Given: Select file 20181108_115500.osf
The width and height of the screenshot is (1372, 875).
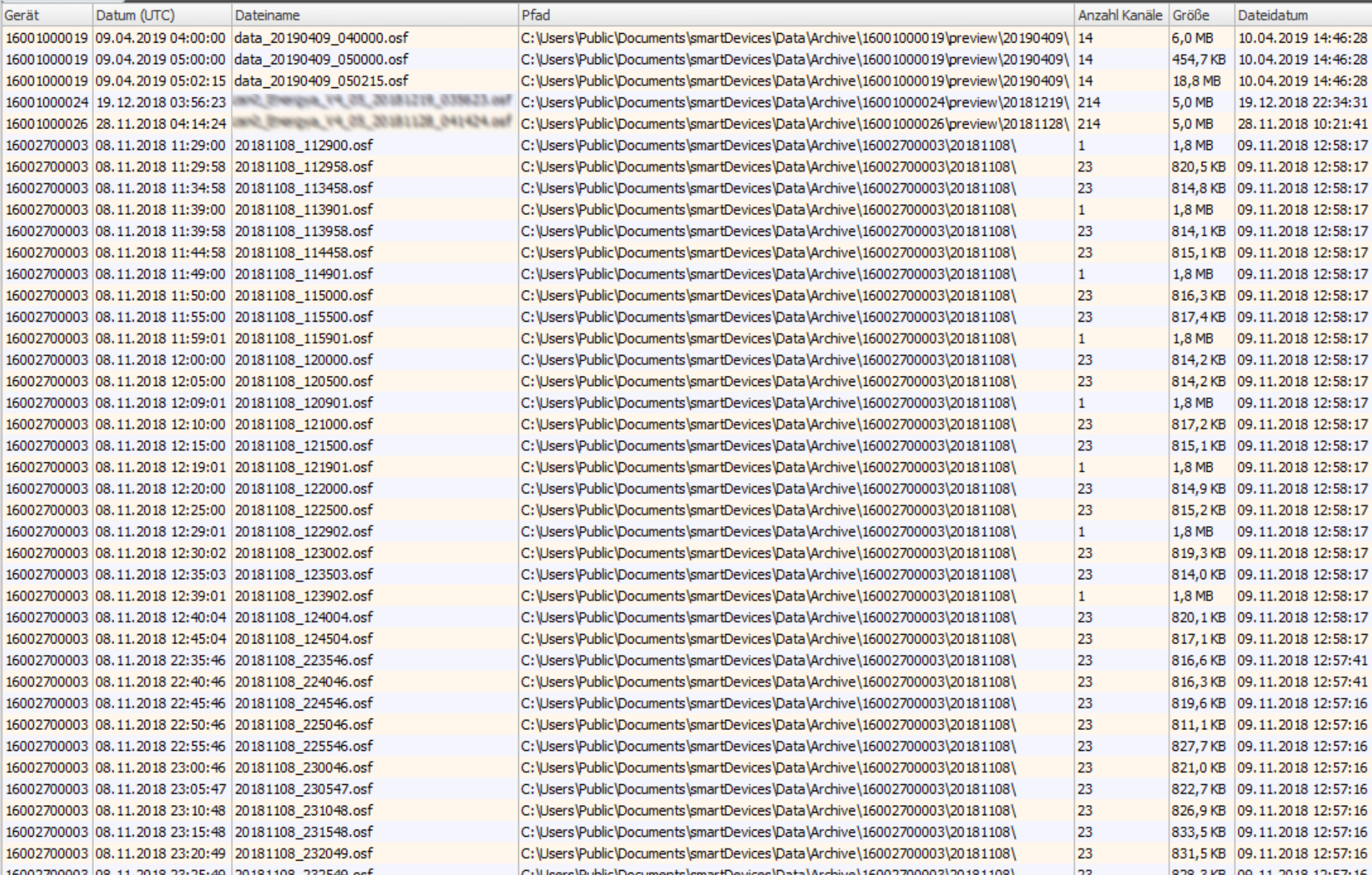Looking at the screenshot, I should pyautogui.click(x=304, y=317).
